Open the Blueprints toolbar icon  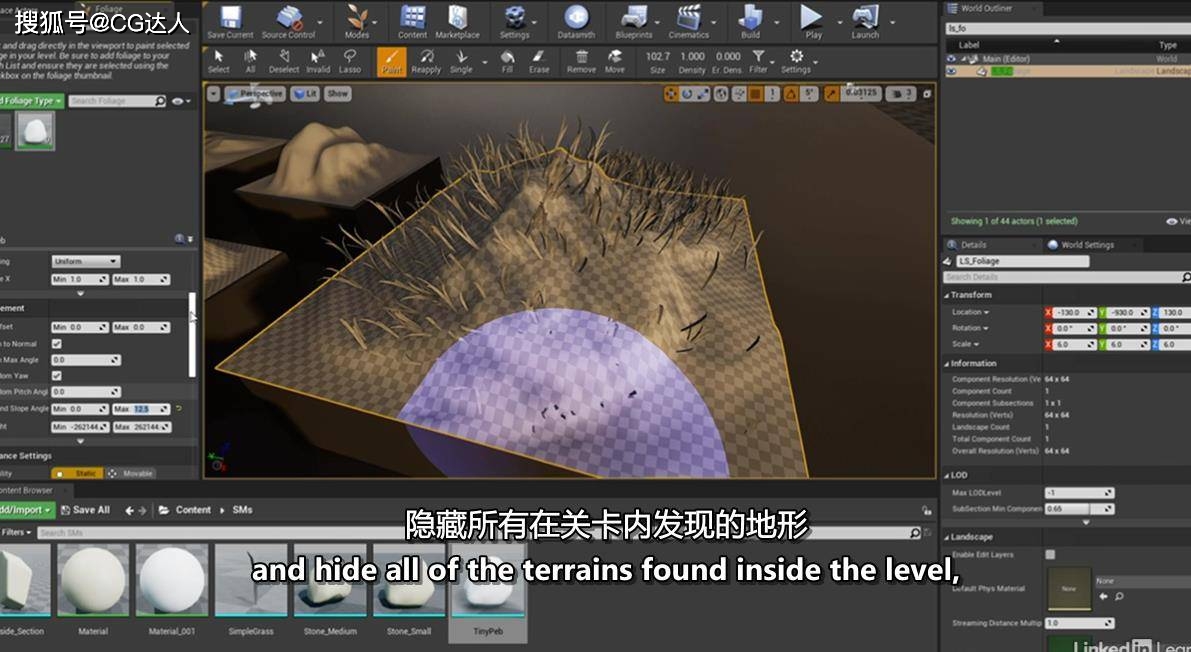click(631, 22)
